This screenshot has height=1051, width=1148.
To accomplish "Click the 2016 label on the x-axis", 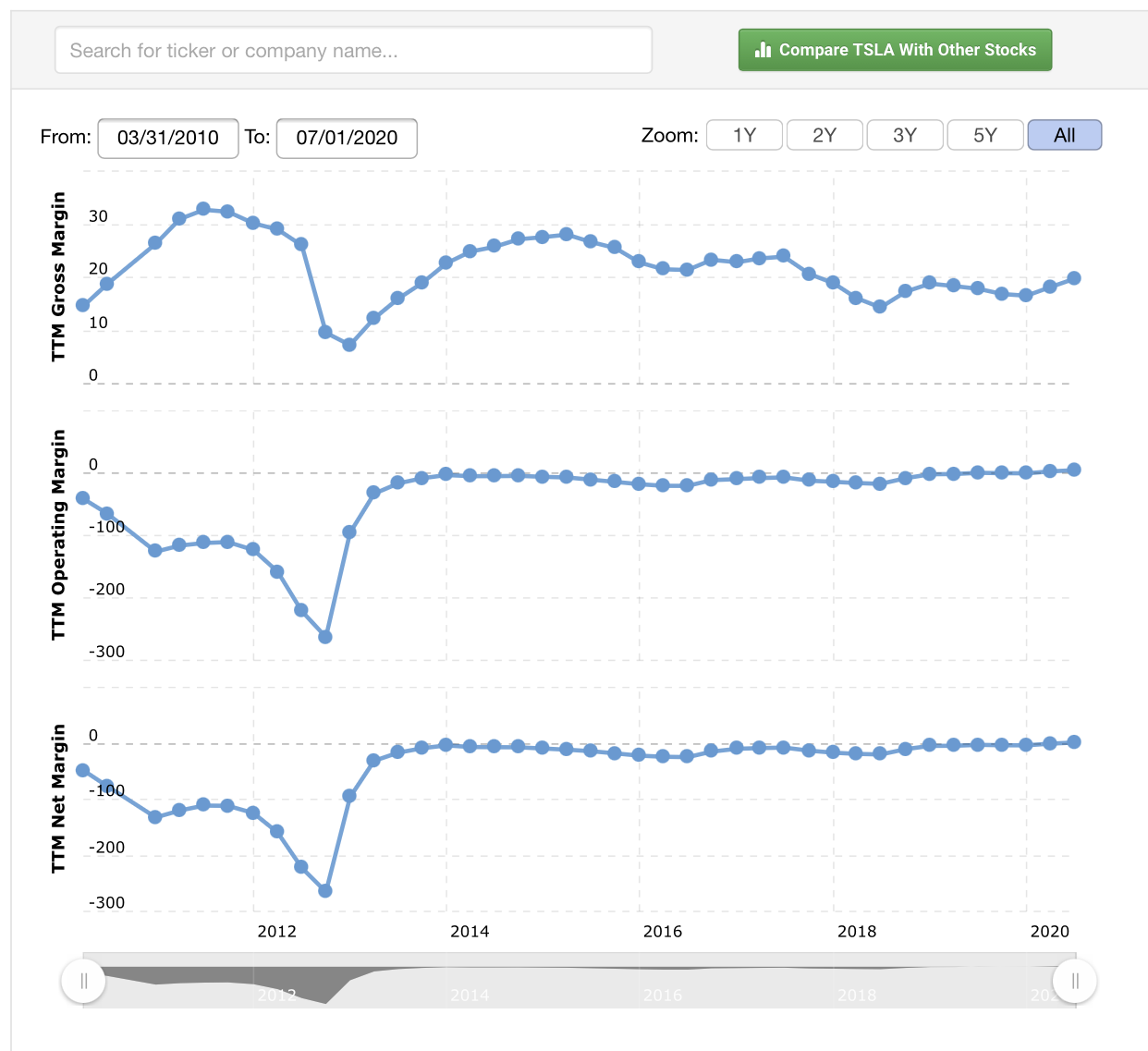I will (662, 931).
